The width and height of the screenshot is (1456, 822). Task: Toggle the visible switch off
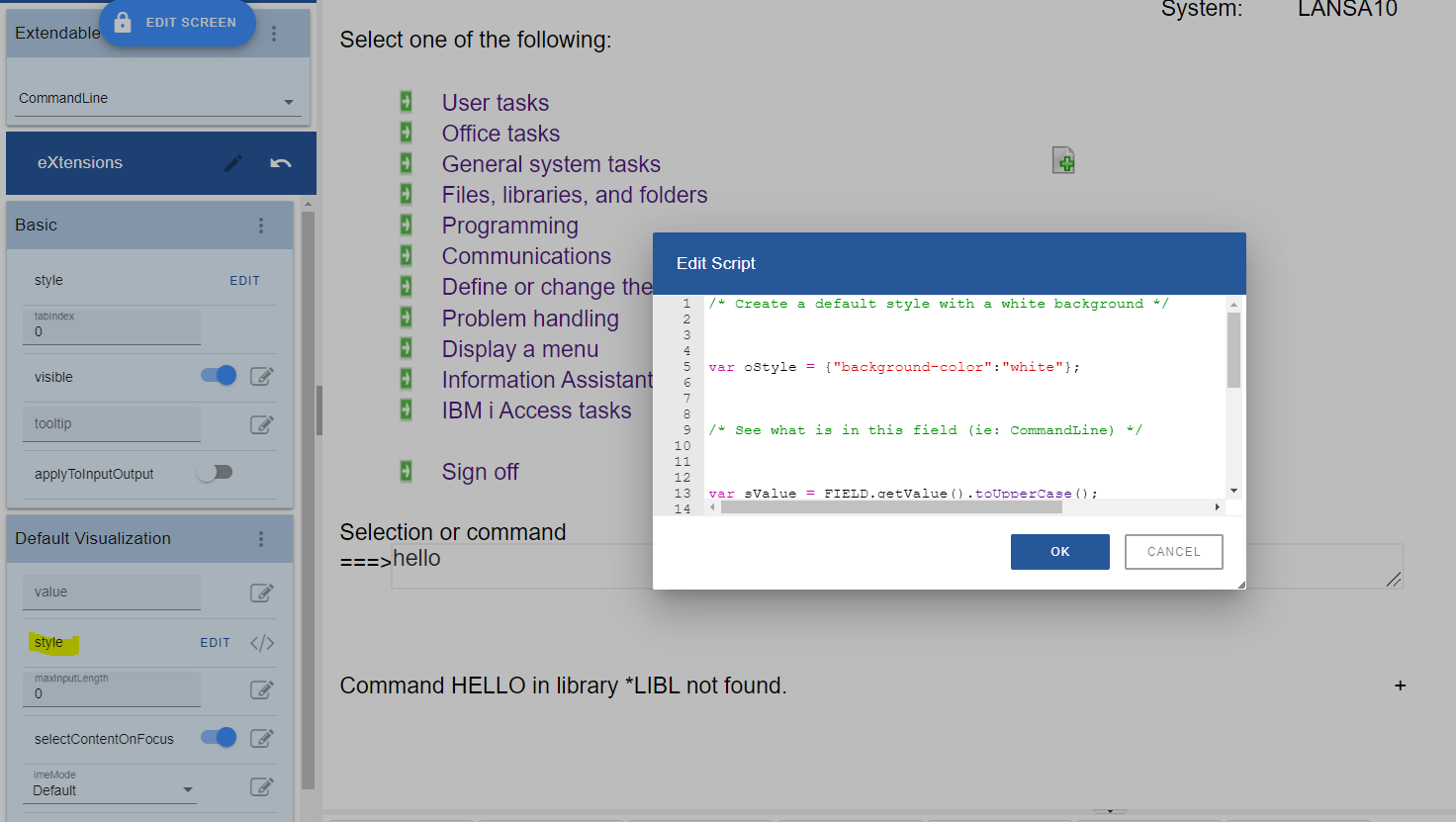219,376
